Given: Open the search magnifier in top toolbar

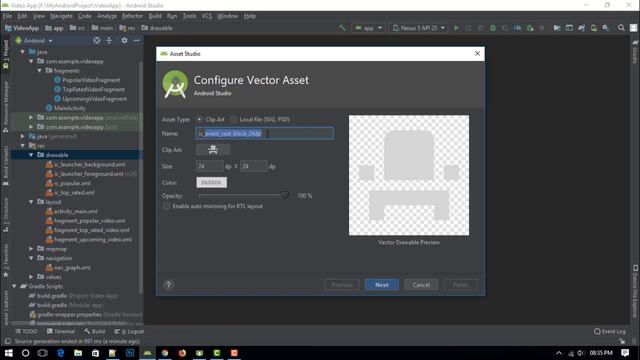Looking at the screenshot, I should [621, 28].
